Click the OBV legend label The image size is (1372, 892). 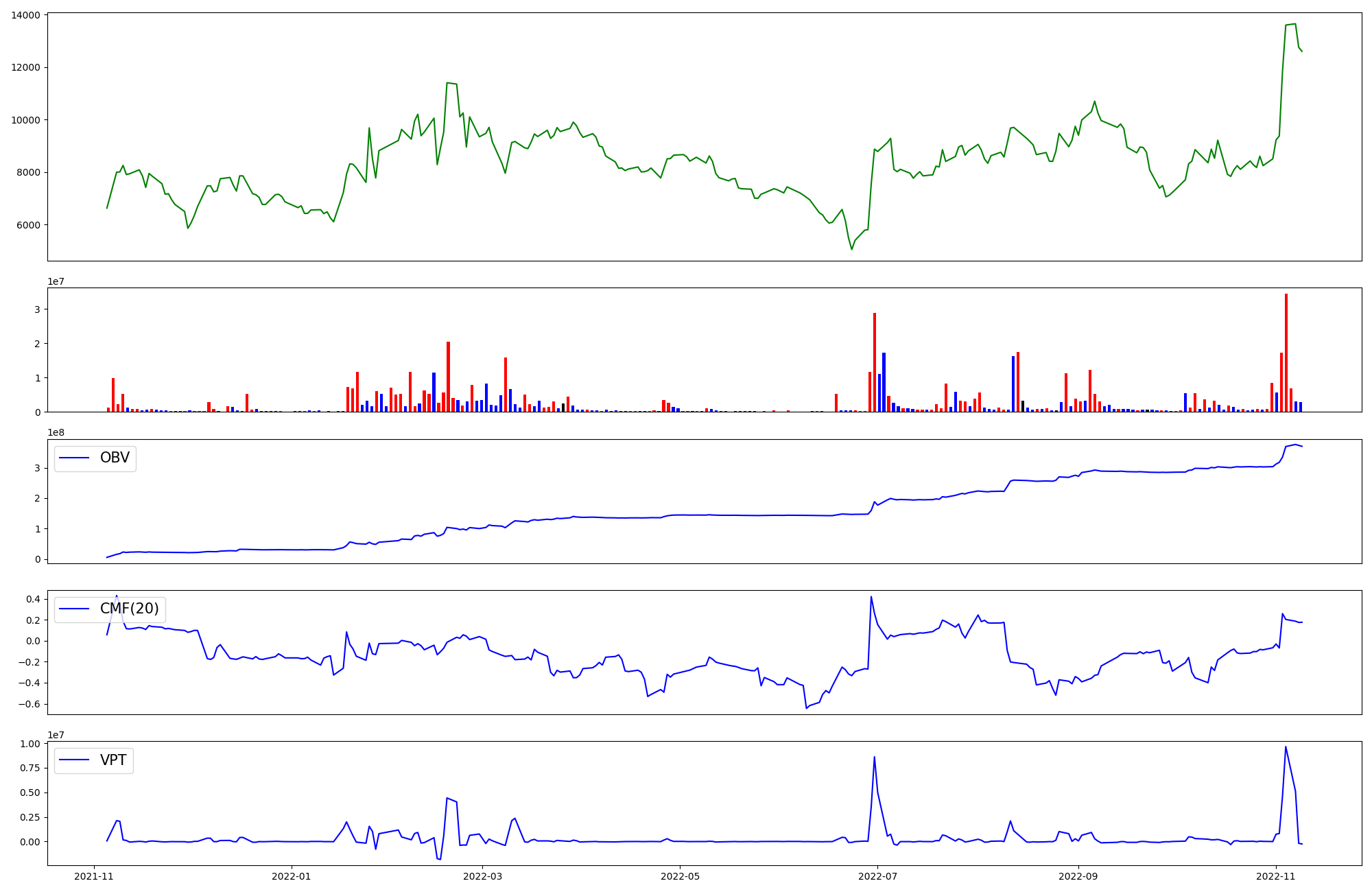115,458
